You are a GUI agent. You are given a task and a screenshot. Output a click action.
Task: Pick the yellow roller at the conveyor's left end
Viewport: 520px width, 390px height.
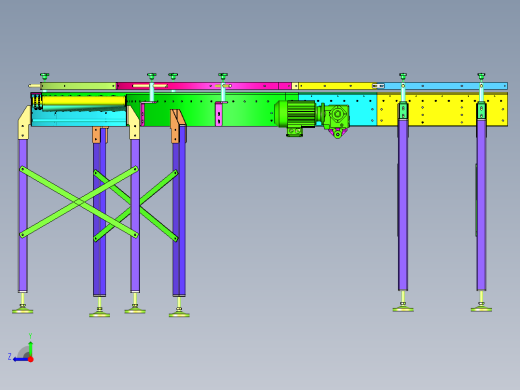click(84, 101)
